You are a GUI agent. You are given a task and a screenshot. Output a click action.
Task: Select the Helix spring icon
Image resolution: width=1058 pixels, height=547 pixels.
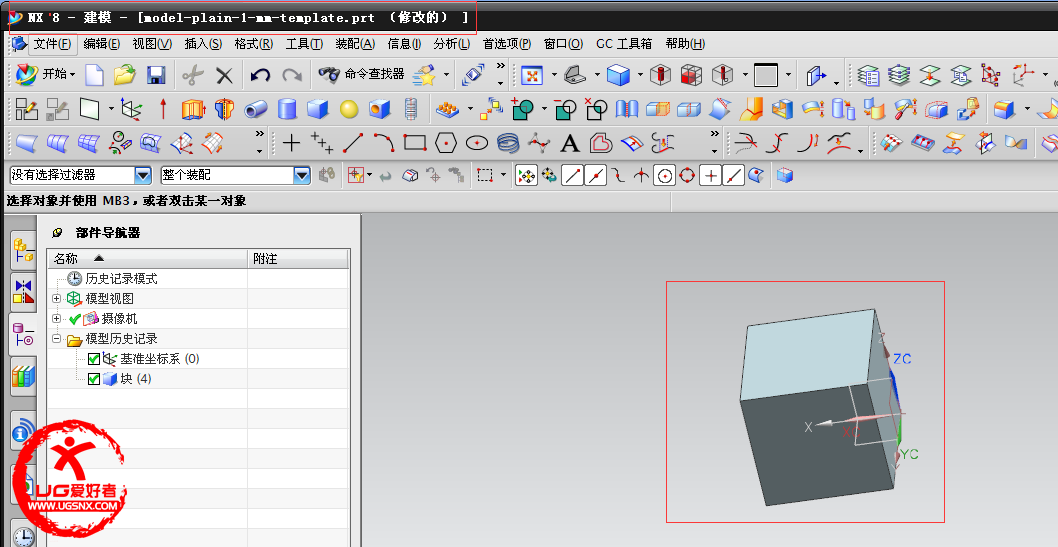click(x=508, y=143)
